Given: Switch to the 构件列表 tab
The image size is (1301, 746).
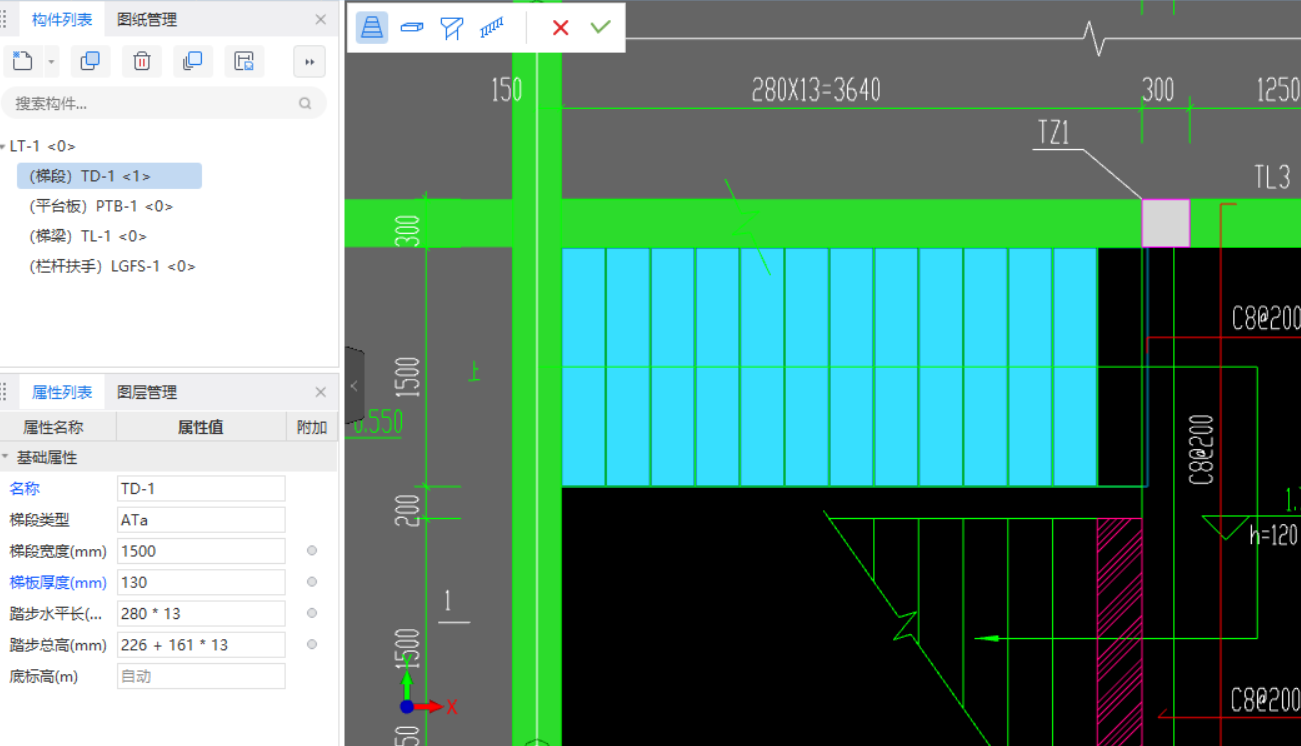Looking at the screenshot, I should tap(62, 20).
